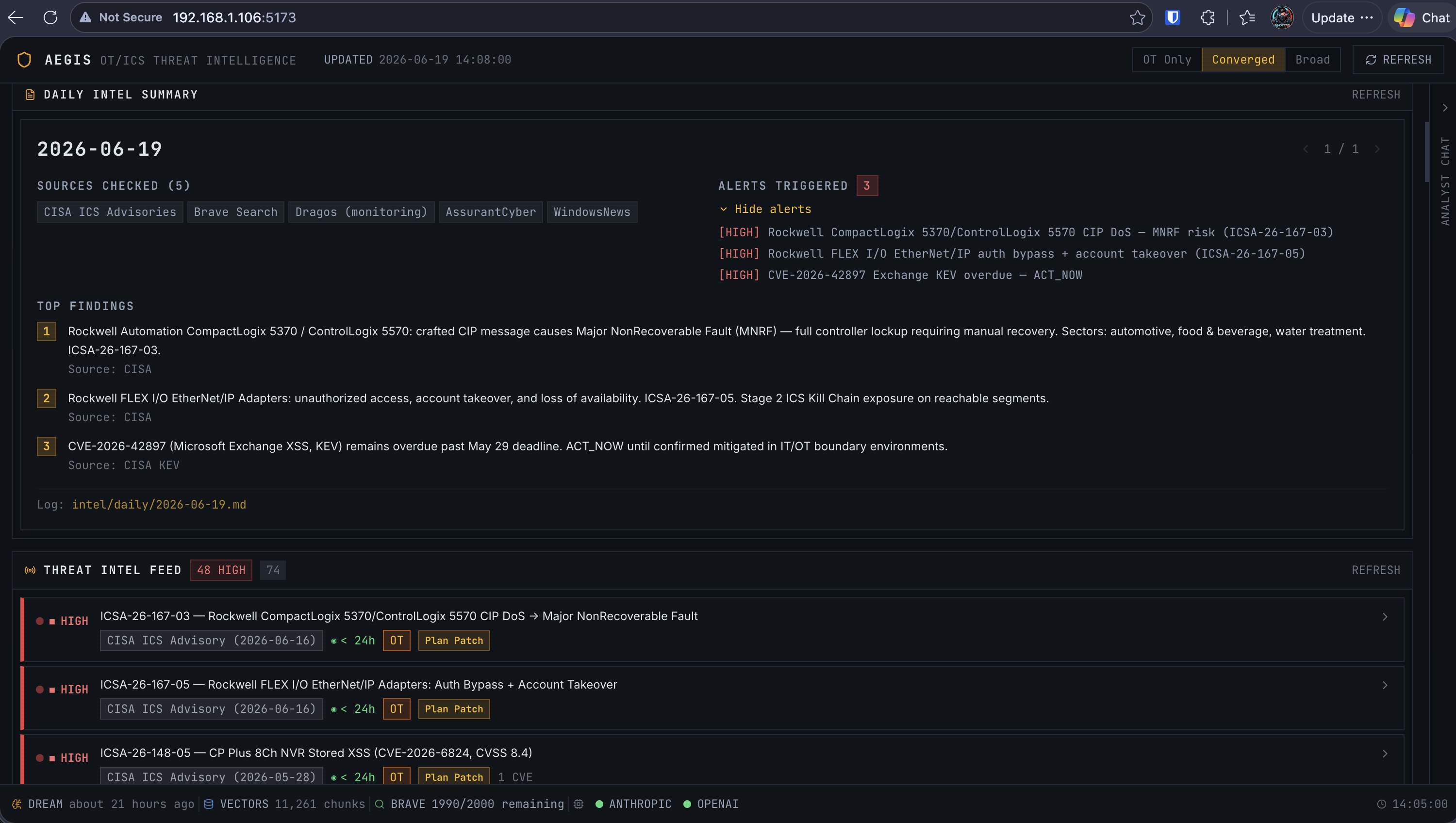This screenshot has height=823, width=1456.
Task: Bookmark page with the star icon
Action: (x=1137, y=17)
